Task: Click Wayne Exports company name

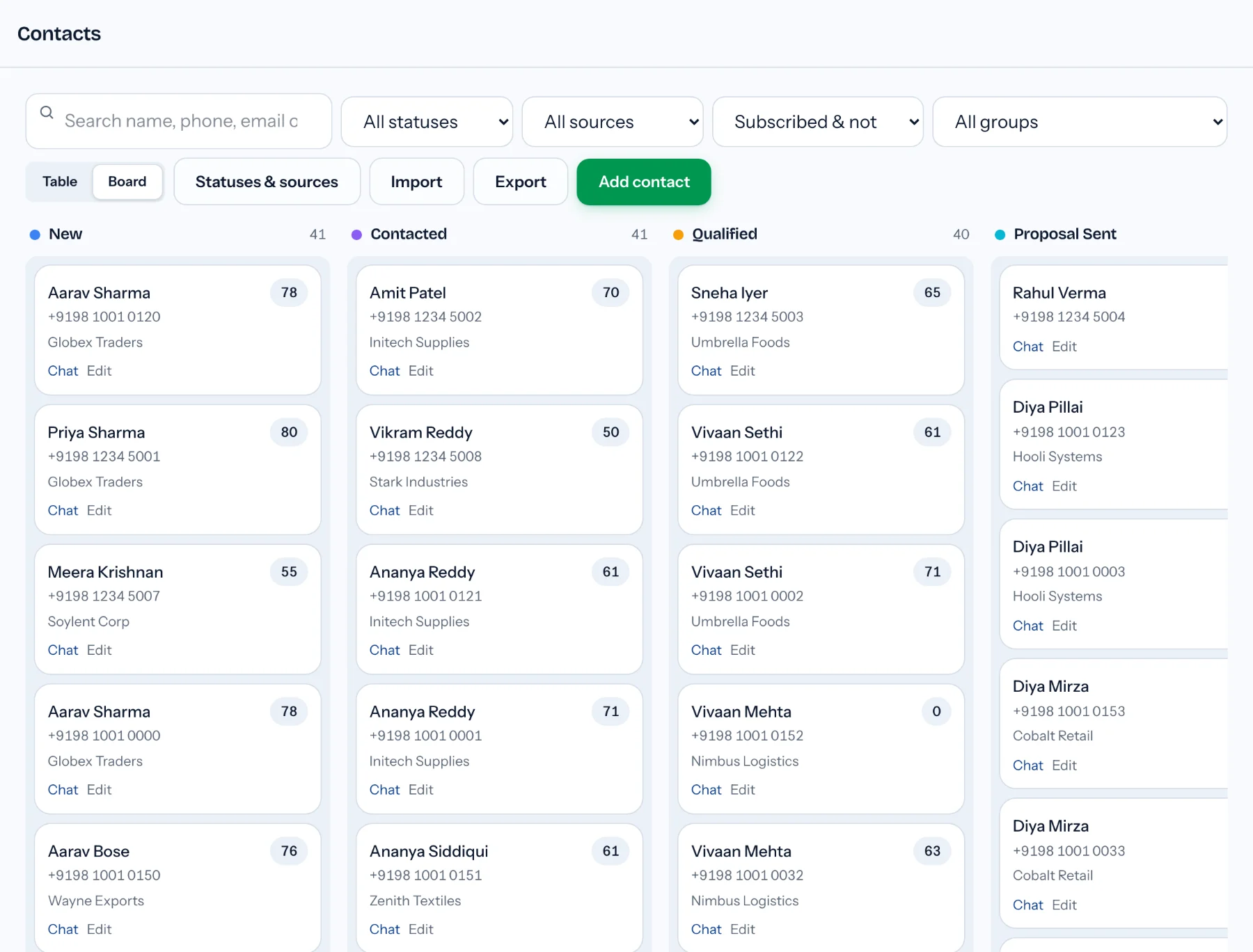Action: [x=96, y=901]
